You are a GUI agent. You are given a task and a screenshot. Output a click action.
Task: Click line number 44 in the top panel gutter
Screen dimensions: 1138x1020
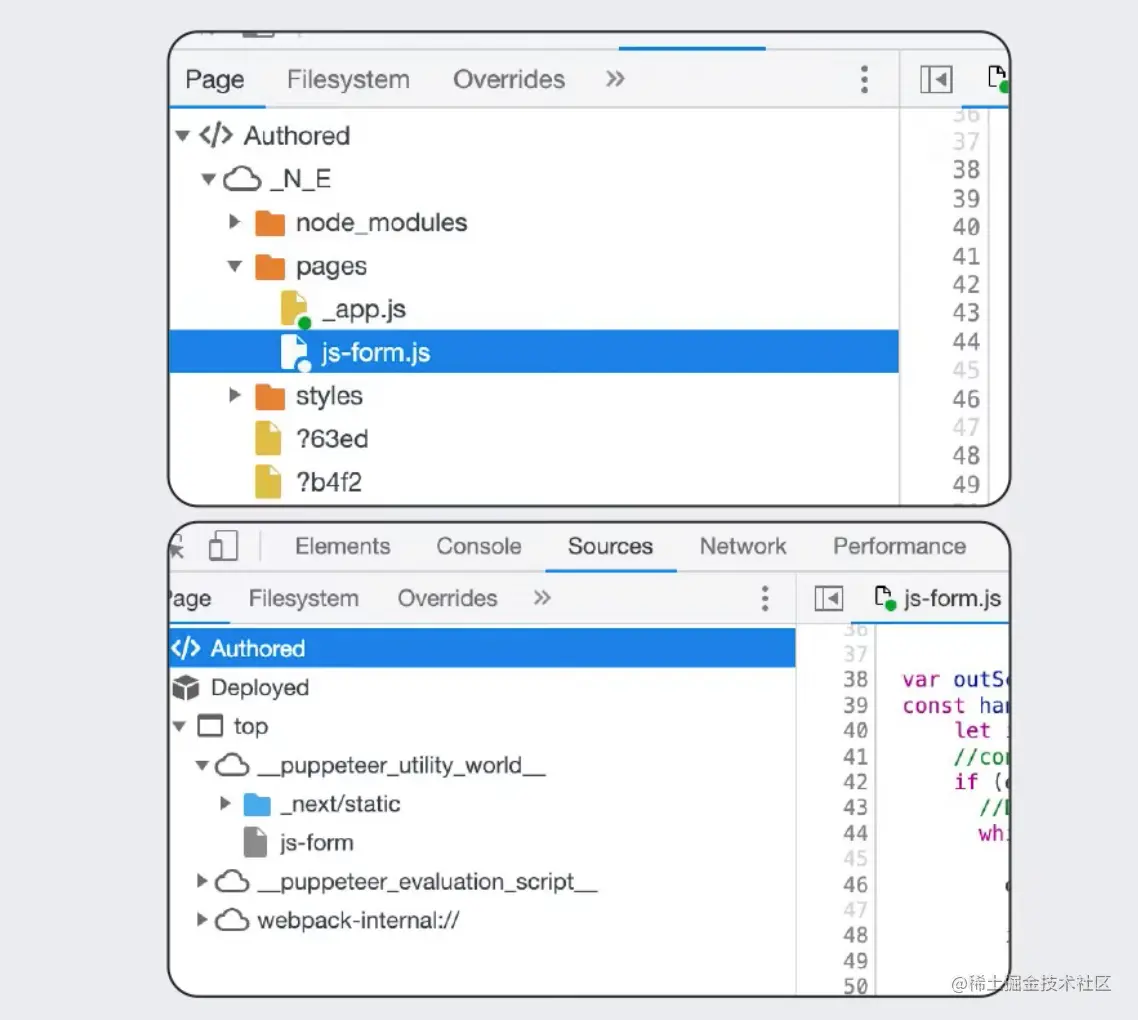[966, 342]
